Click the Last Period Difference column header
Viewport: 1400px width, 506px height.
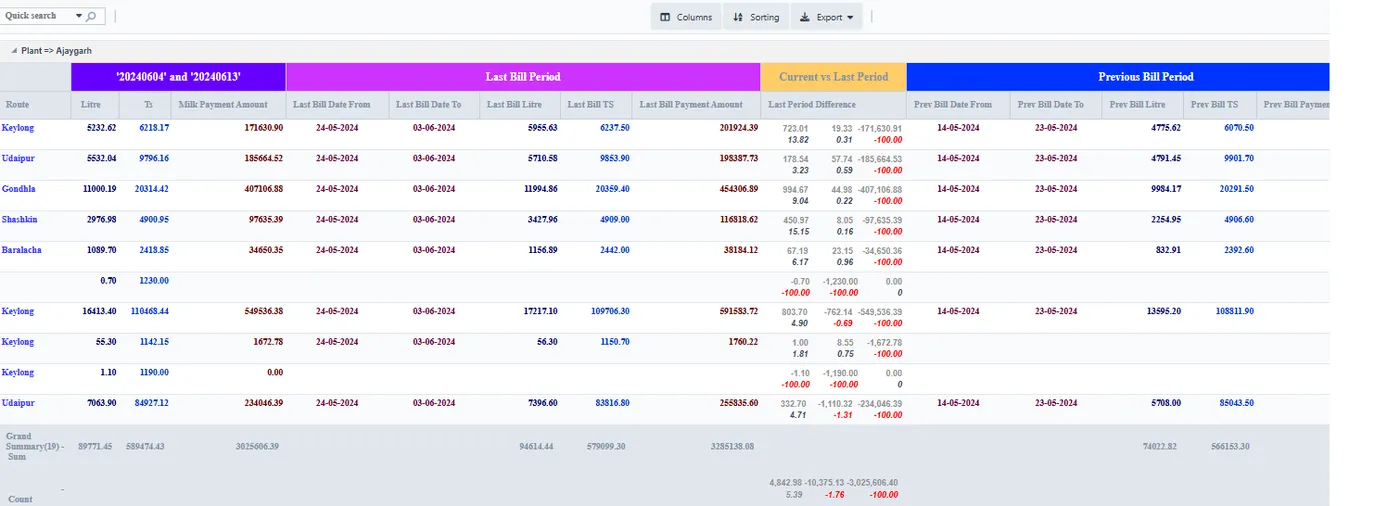tap(833, 105)
